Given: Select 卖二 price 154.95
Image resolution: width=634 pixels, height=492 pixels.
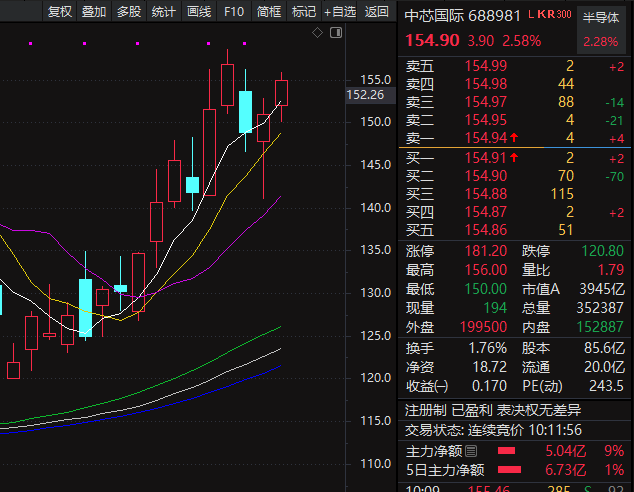Looking at the screenshot, I should tap(486, 120).
